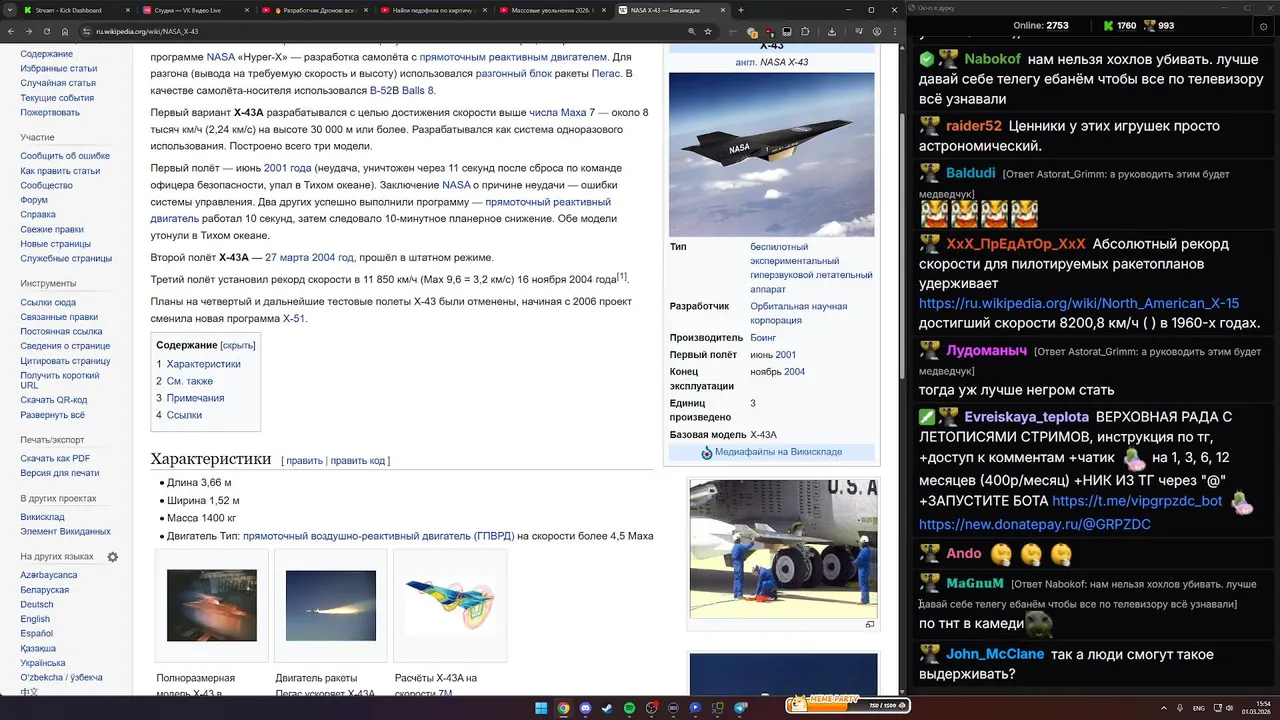Click Развернуть всё in the sidebar

52,415
